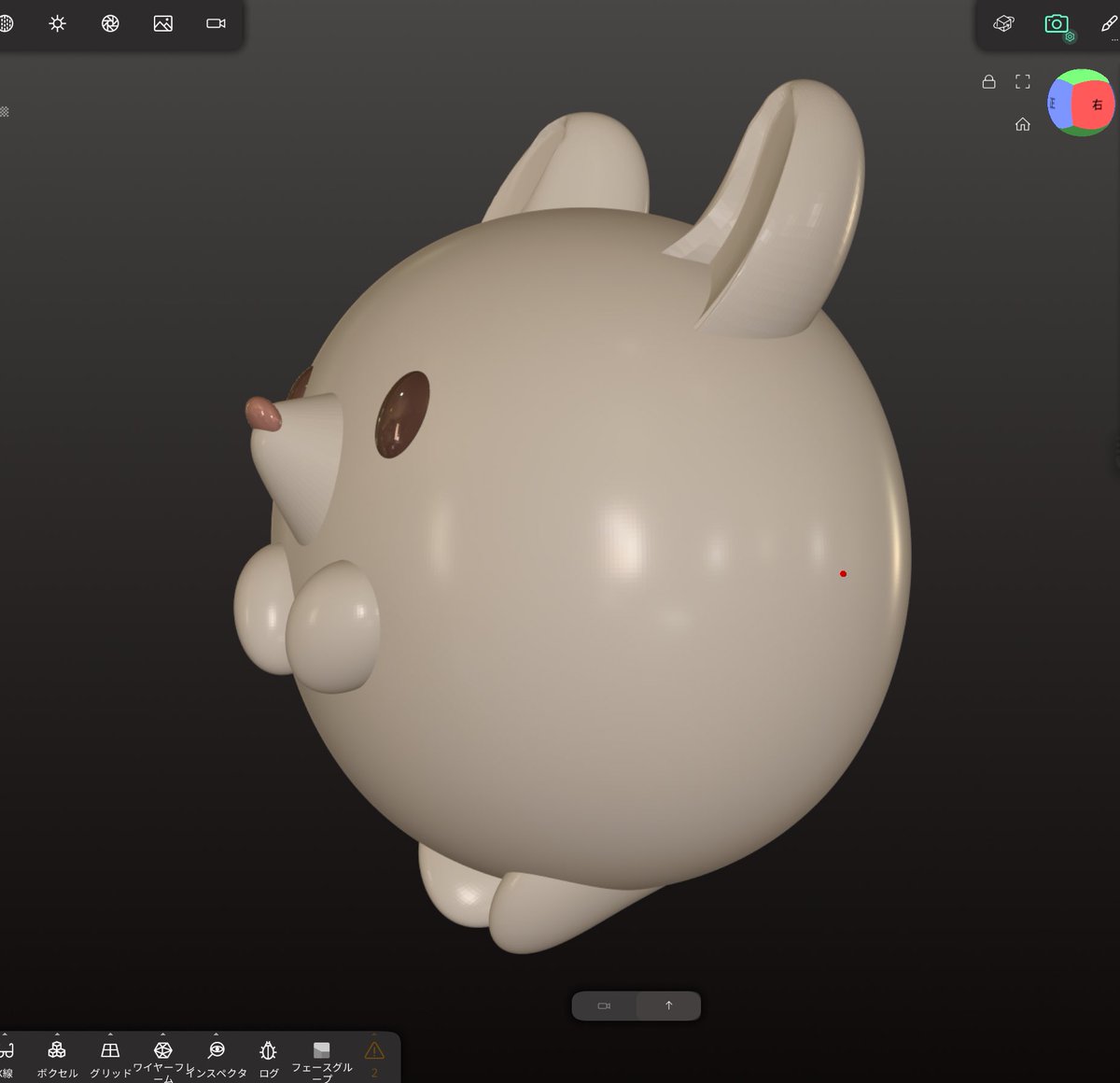Viewport: 1120px width, 1083px height.
Task: Toggle the グリッド grid display
Action: click(110, 1060)
